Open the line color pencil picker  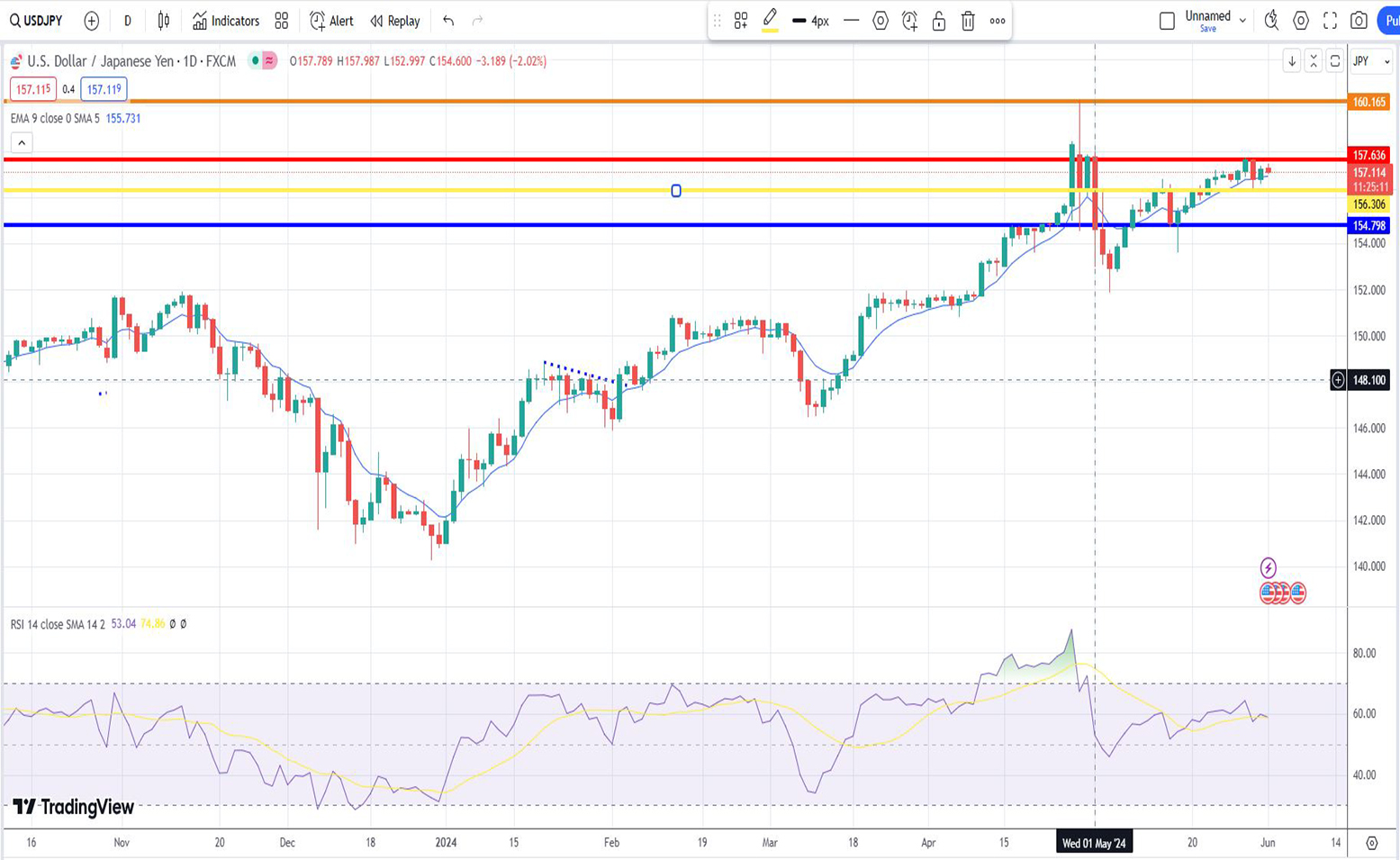770,20
